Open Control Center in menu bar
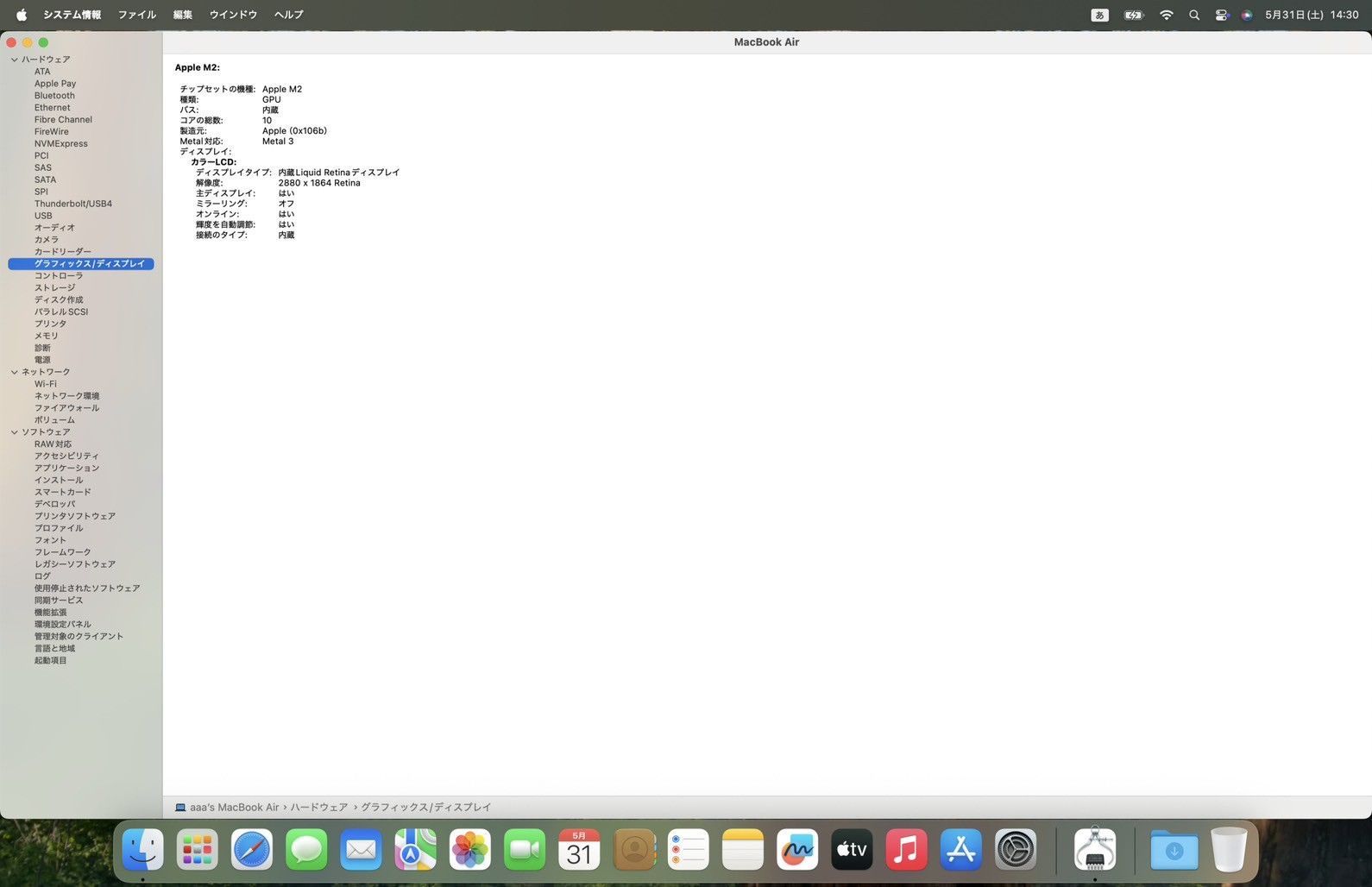The width and height of the screenshot is (1372, 887). (x=1222, y=15)
